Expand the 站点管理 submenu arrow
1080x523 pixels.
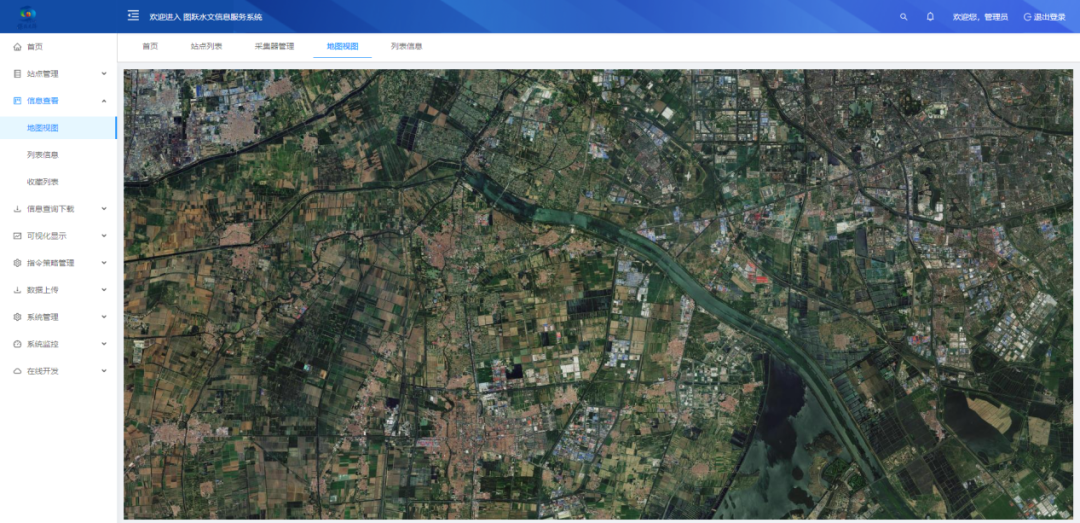pos(104,74)
